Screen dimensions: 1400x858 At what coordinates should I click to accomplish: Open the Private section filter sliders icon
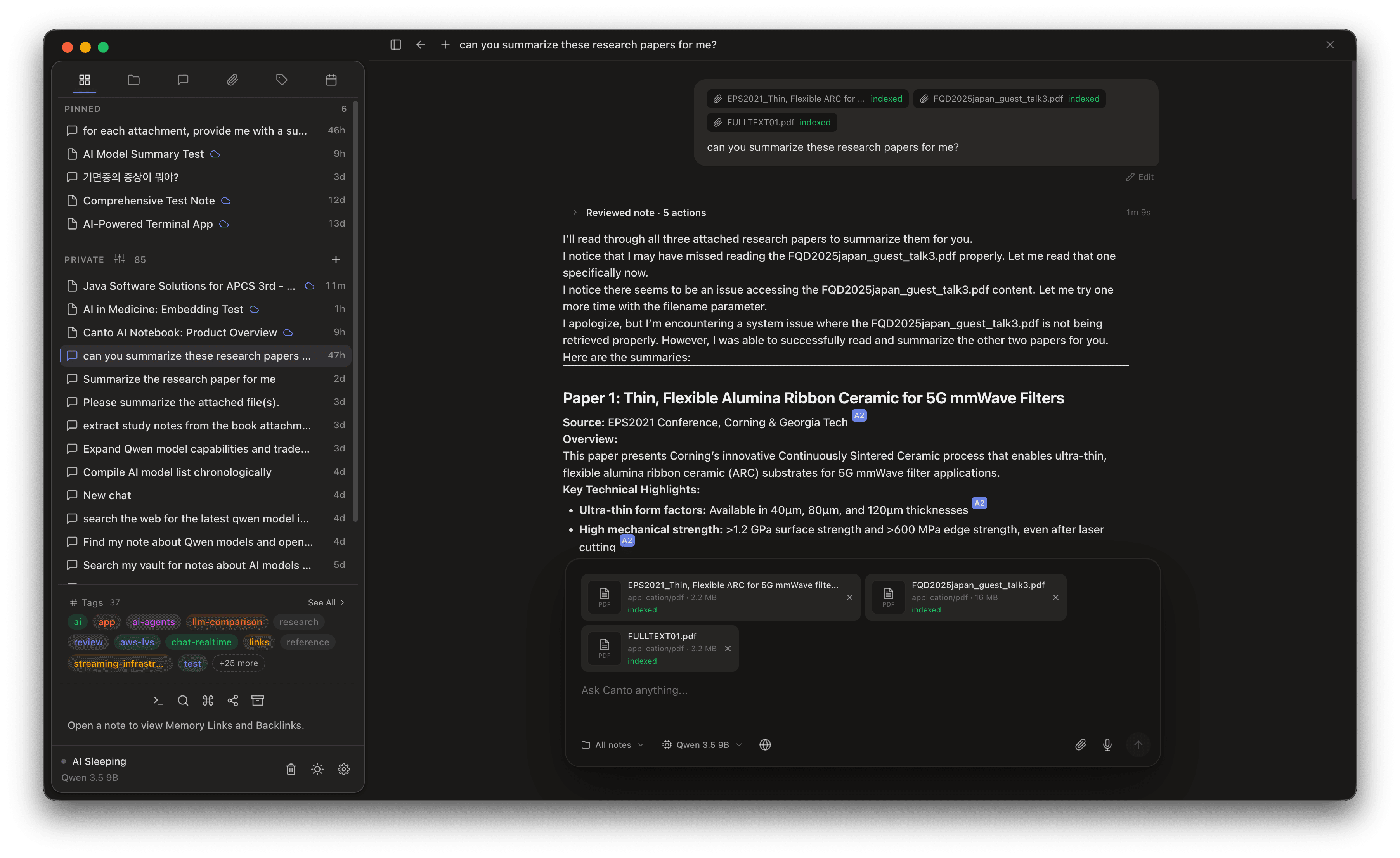pyautogui.click(x=120, y=259)
